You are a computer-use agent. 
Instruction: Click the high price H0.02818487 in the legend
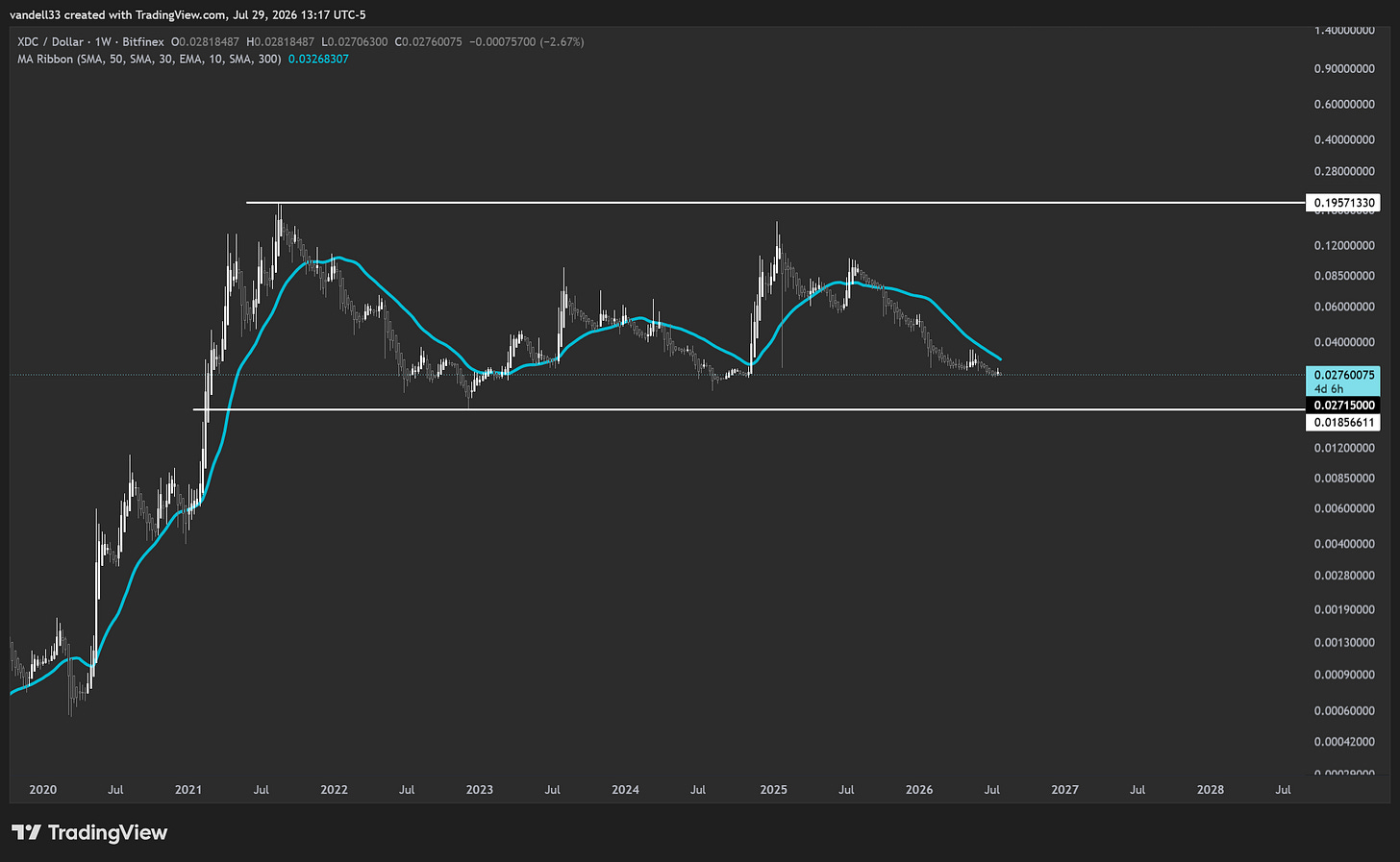pyautogui.click(x=281, y=42)
